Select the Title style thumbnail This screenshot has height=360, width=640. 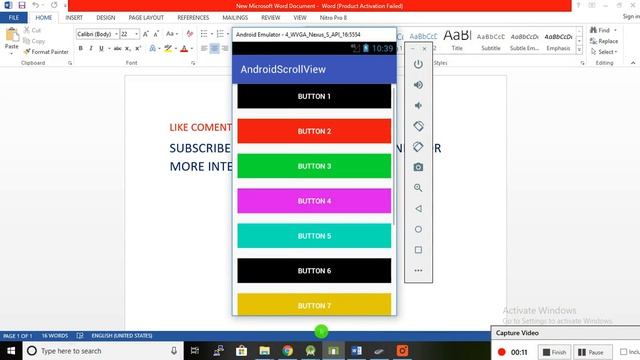[x=457, y=40]
